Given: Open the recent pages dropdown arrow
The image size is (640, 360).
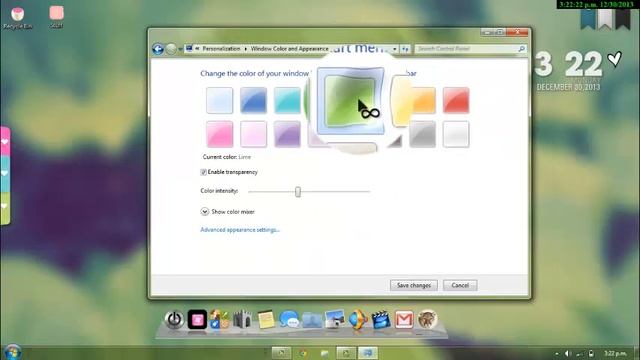Looking at the screenshot, I should click(180, 49).
